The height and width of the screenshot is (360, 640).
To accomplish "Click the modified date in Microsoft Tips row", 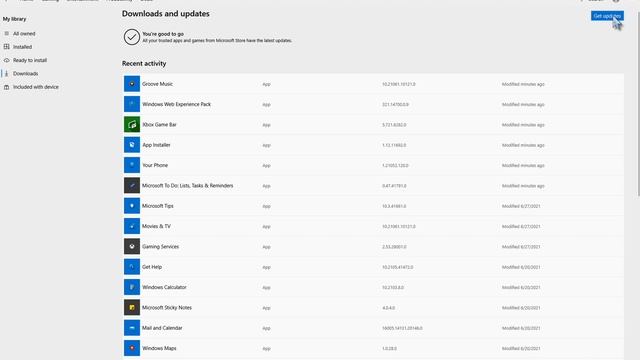I will (521, 206).
